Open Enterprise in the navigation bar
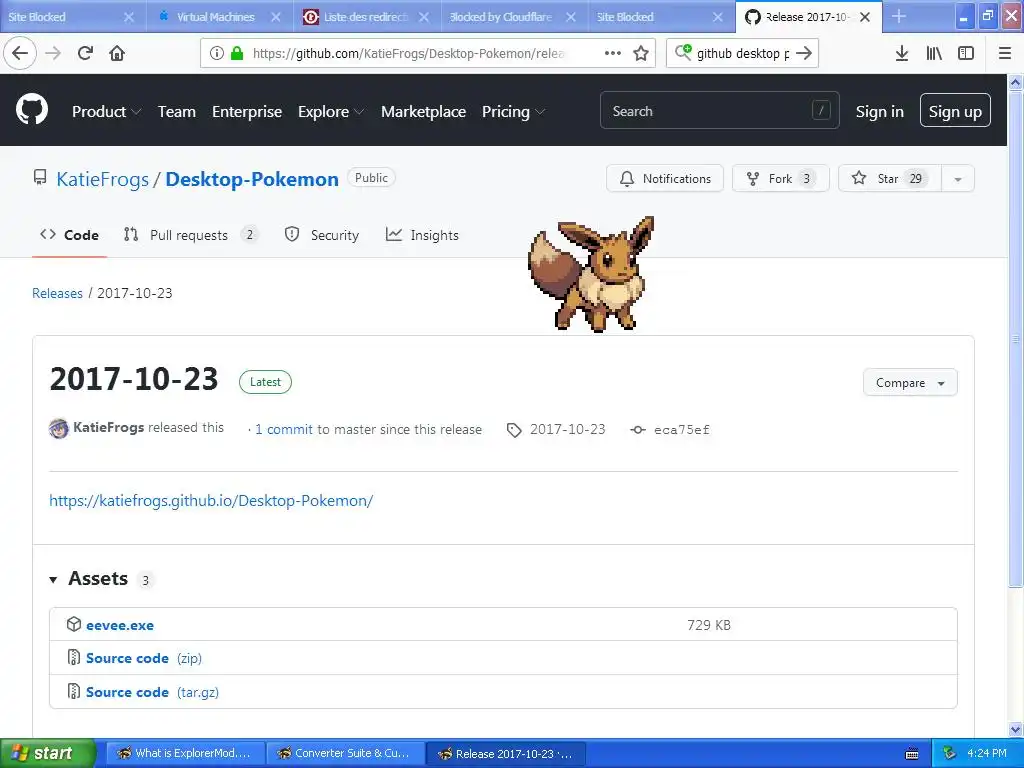The height and width of the screenshot is (768, 1024). point(247,112)
